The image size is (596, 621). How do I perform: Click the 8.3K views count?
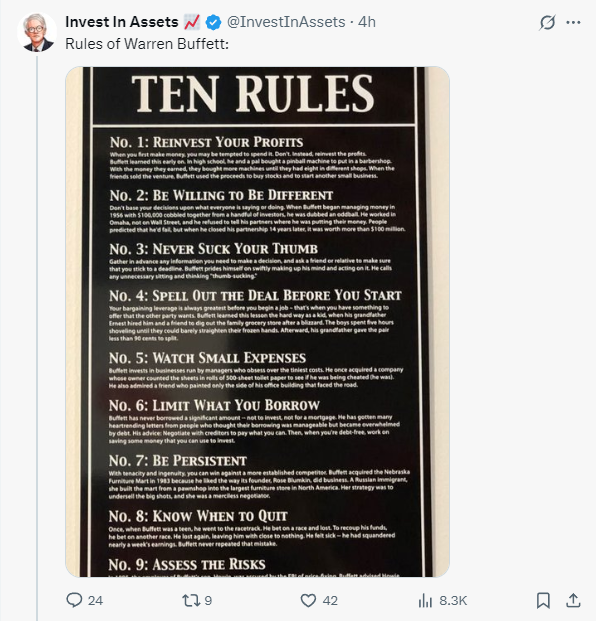(x=453, y=600)
